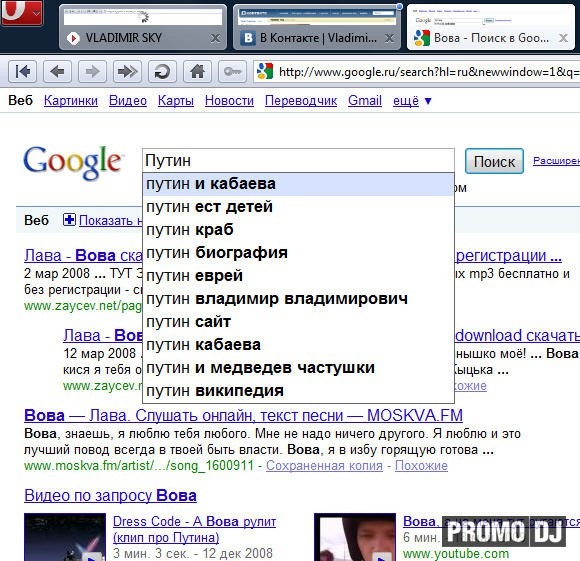This screenshot has width=580, height=561.
Task: Switch to Вова - Поиск в Google tab
Action: (x=490, y=27)
